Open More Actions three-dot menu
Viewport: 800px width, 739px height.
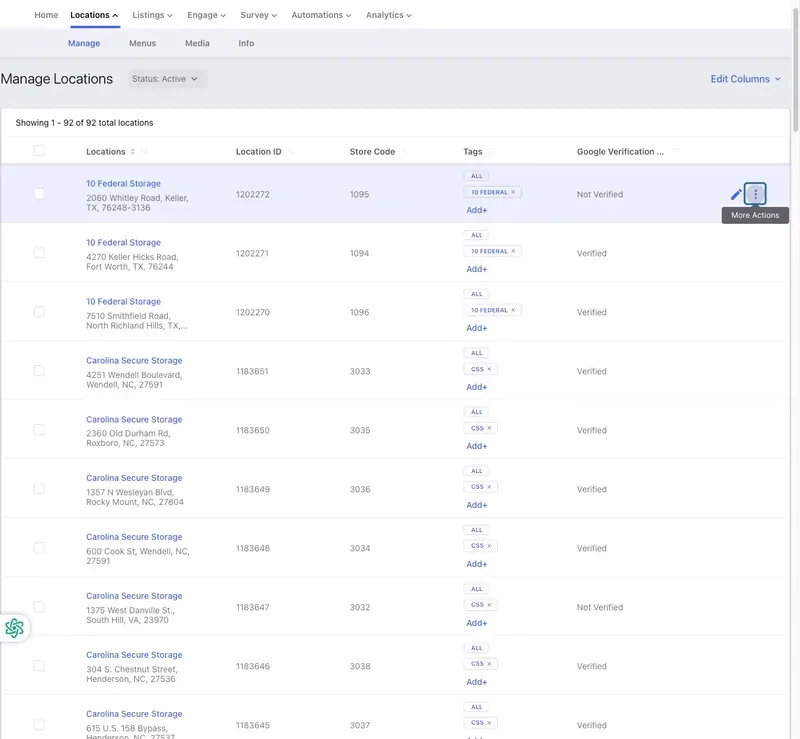tap(755, 194)
